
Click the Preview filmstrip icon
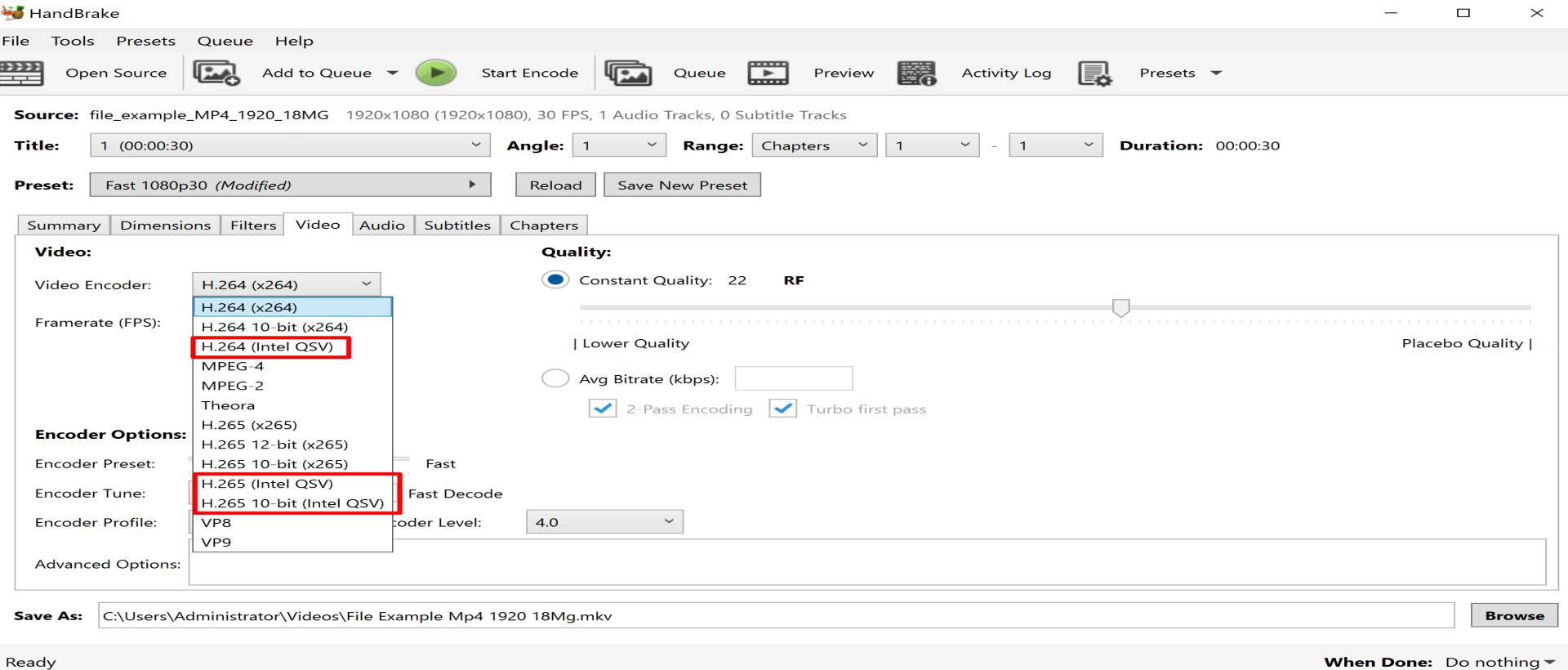click(x=768, y=73)
